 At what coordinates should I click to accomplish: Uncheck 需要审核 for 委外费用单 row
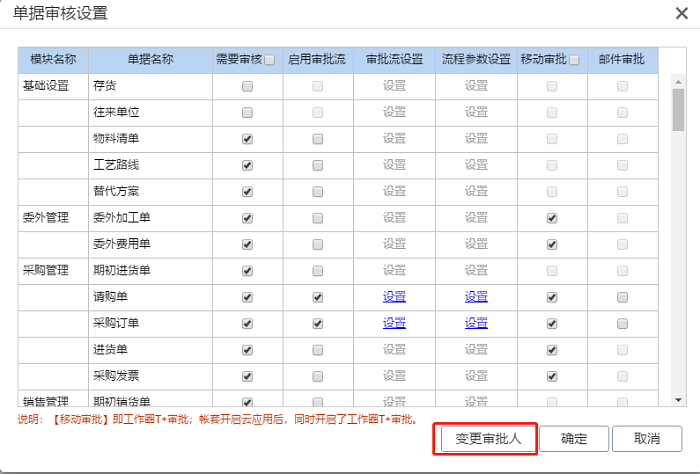coord(247,244)
